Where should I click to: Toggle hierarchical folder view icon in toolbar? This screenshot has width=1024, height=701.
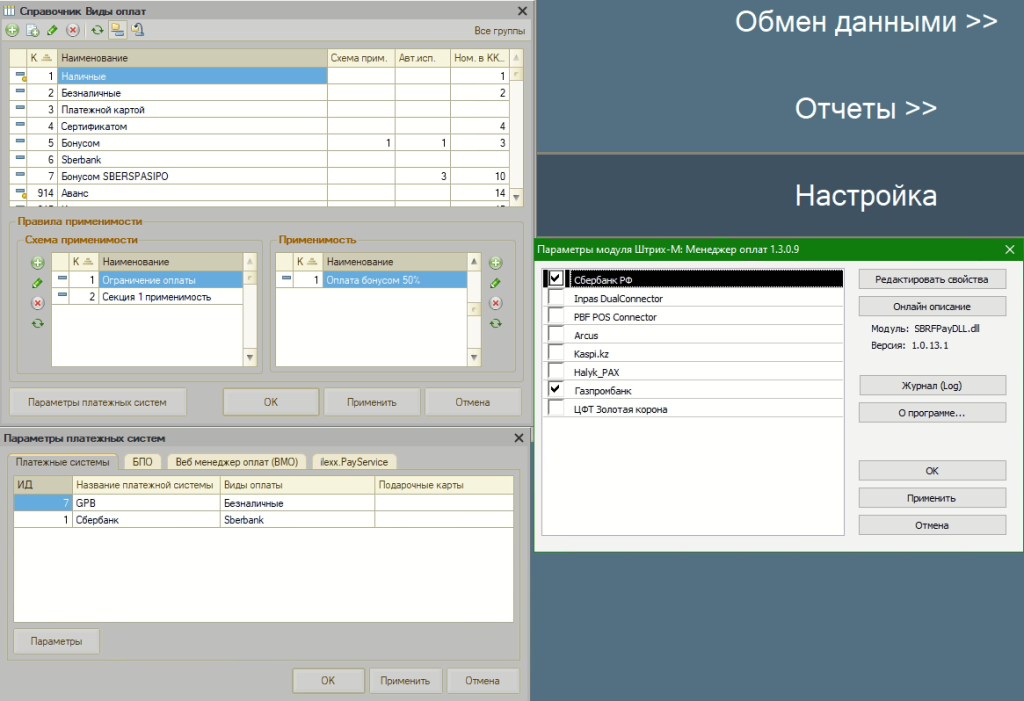[x=118, y=29]
